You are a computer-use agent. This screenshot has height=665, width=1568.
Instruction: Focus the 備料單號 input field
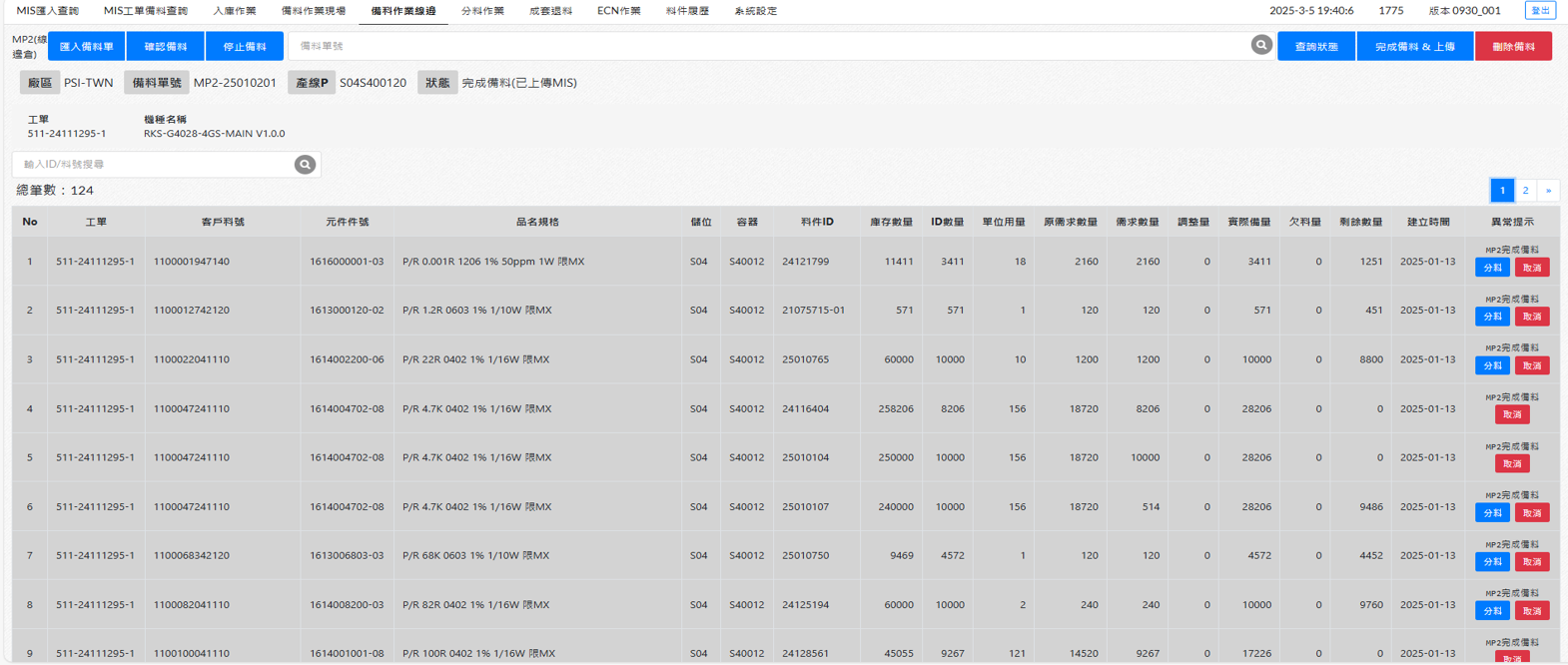769,46
